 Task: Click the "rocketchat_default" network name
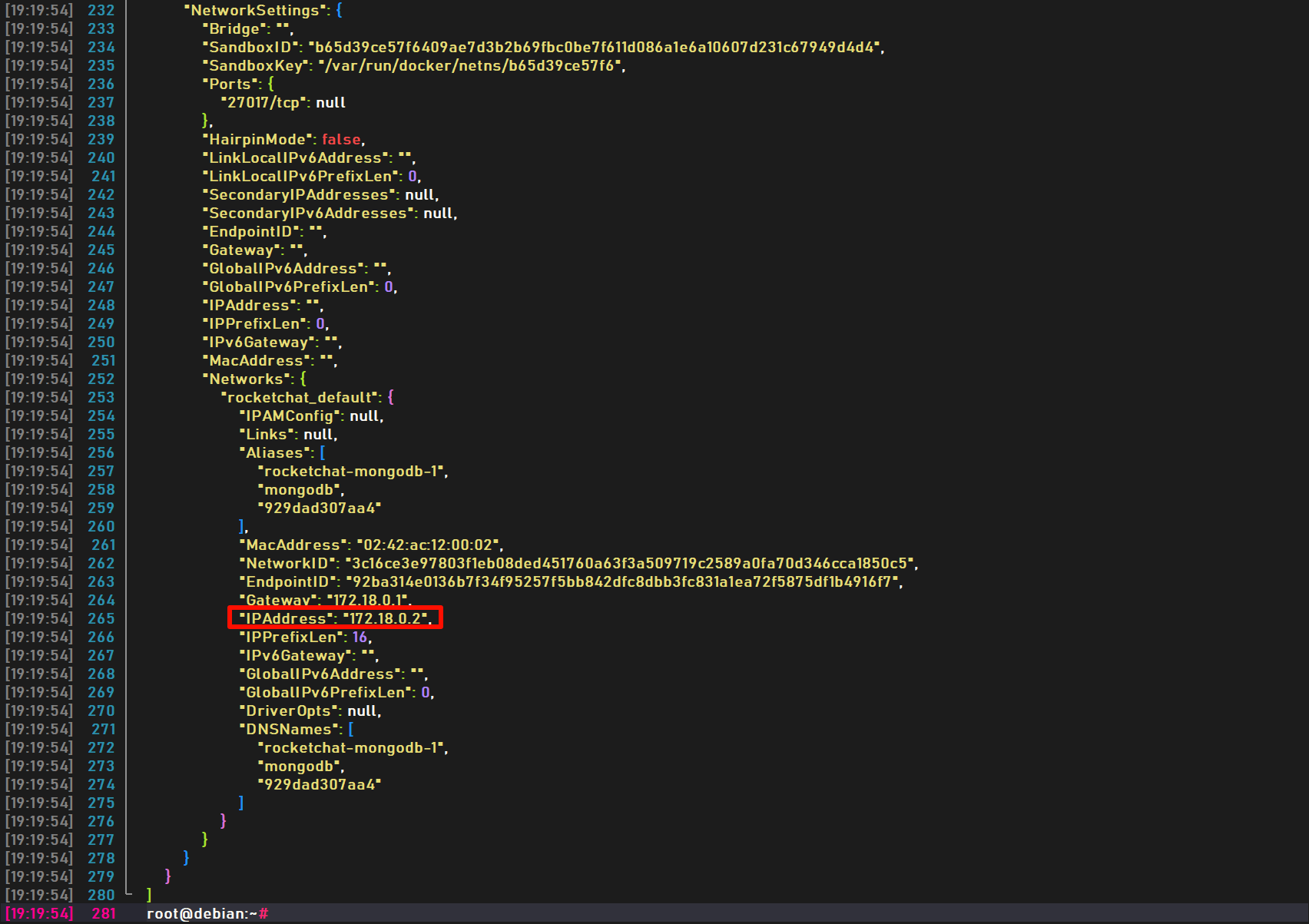pos(300,398)
